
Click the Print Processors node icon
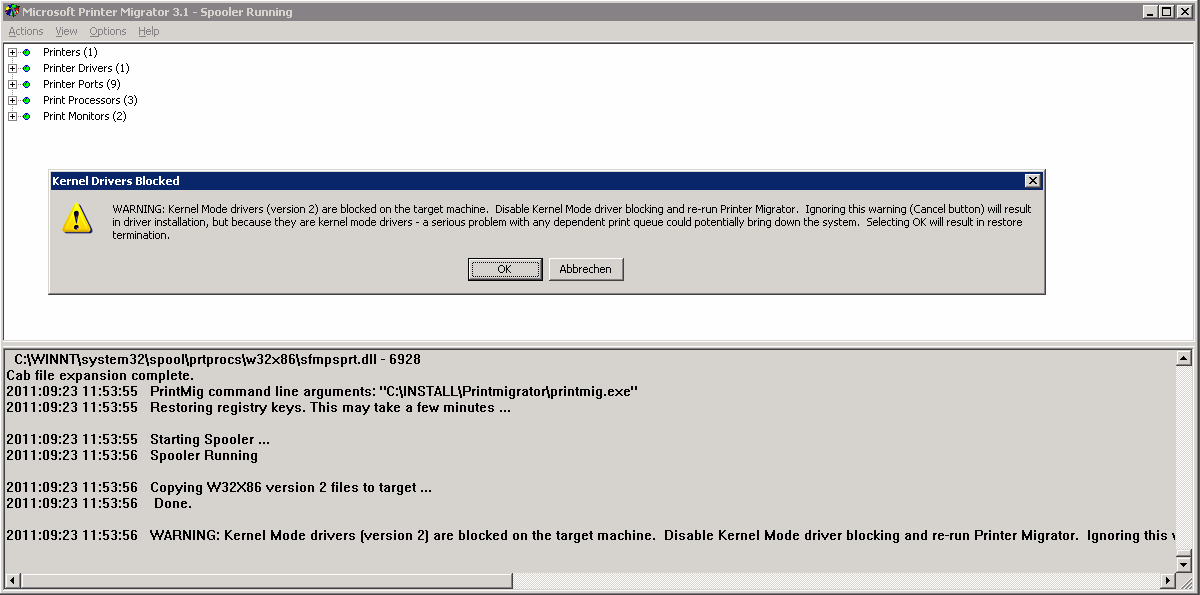(27, 100)
